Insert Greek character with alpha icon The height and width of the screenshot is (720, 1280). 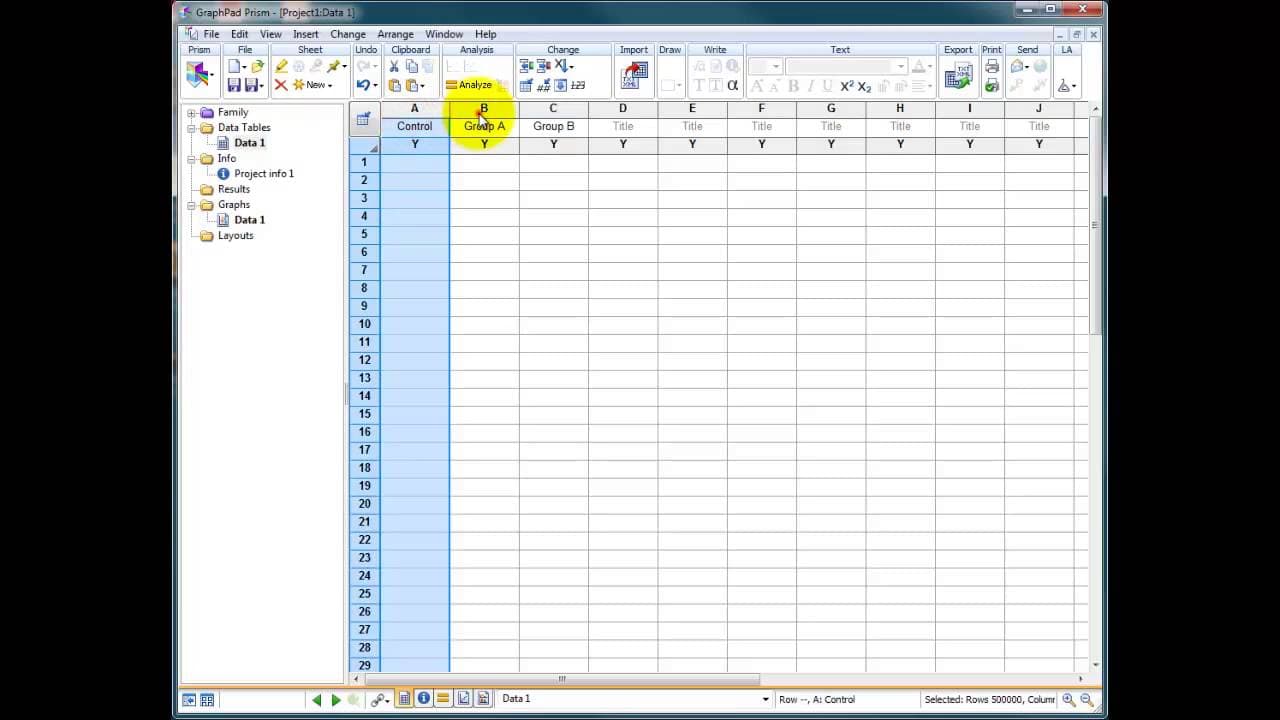[733, 85]
